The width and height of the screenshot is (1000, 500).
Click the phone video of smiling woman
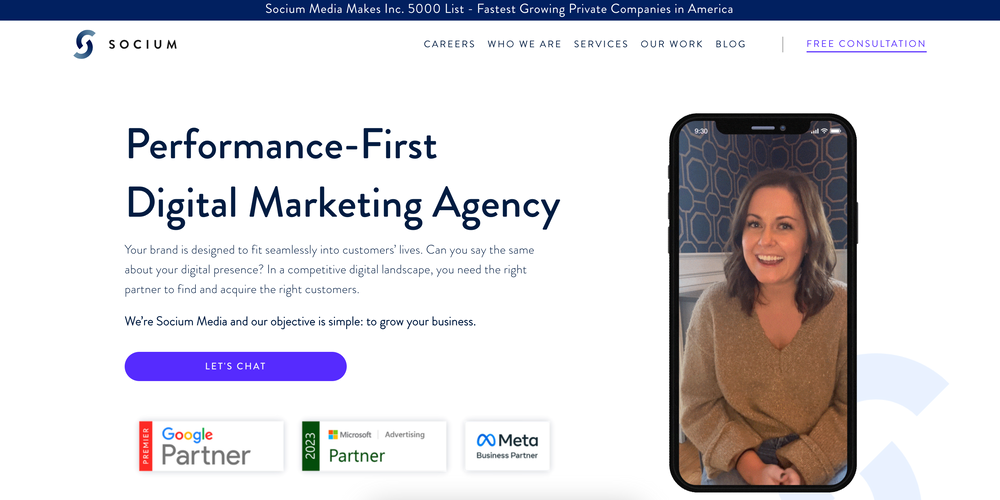click(763, 303)
